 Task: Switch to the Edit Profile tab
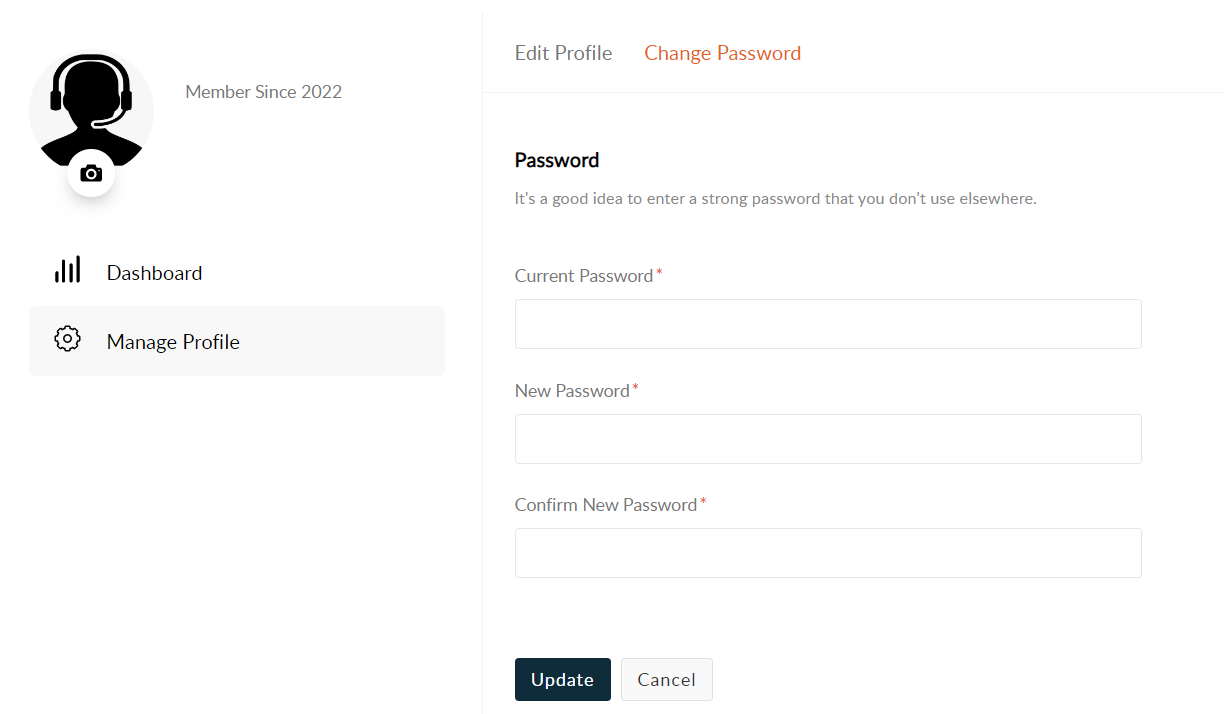563,53
